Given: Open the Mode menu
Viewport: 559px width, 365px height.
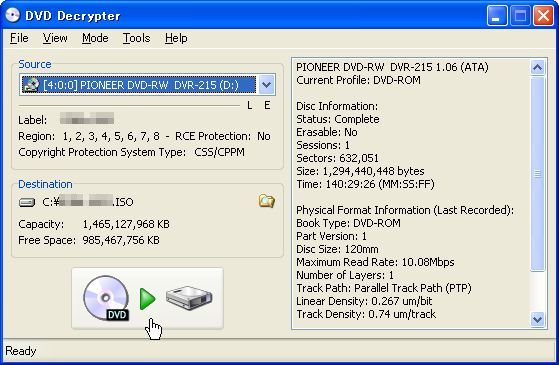Looking at the screenshot, I should [95, 38].
